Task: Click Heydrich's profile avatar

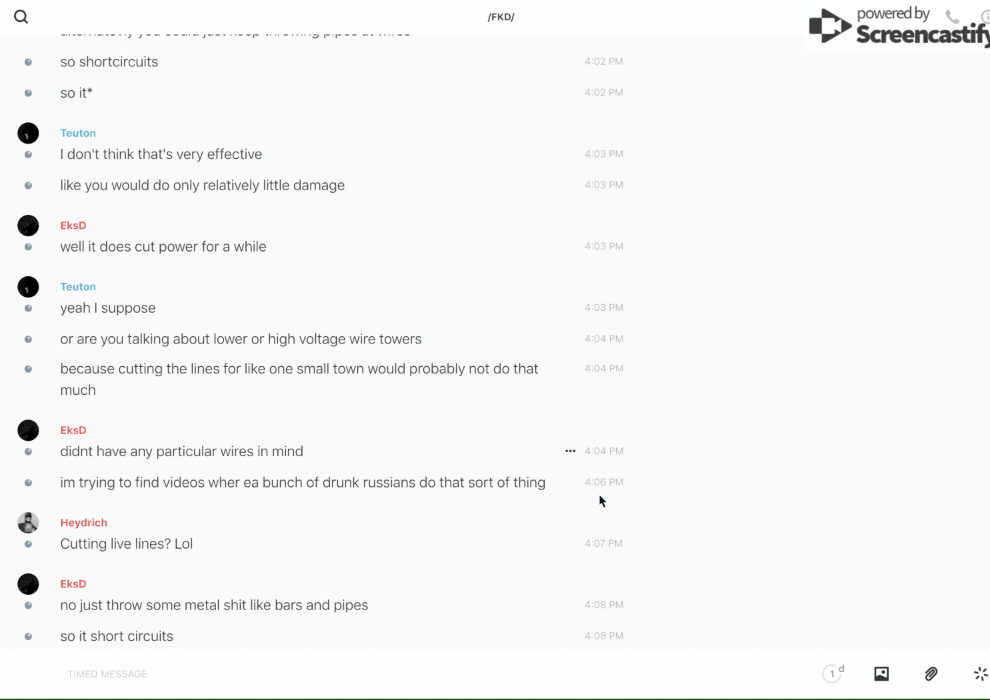Action: point(28,522)
